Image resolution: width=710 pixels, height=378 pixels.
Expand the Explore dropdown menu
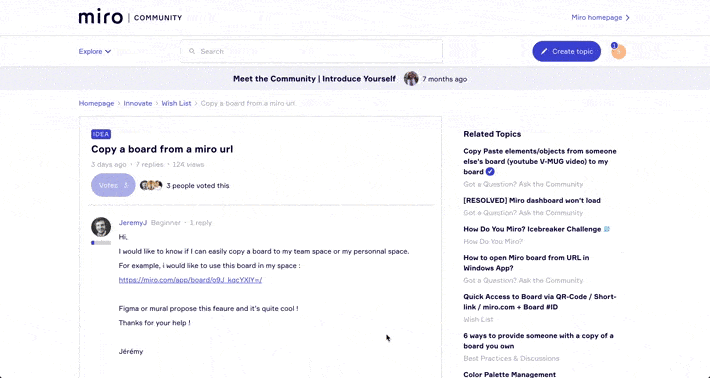95,51
